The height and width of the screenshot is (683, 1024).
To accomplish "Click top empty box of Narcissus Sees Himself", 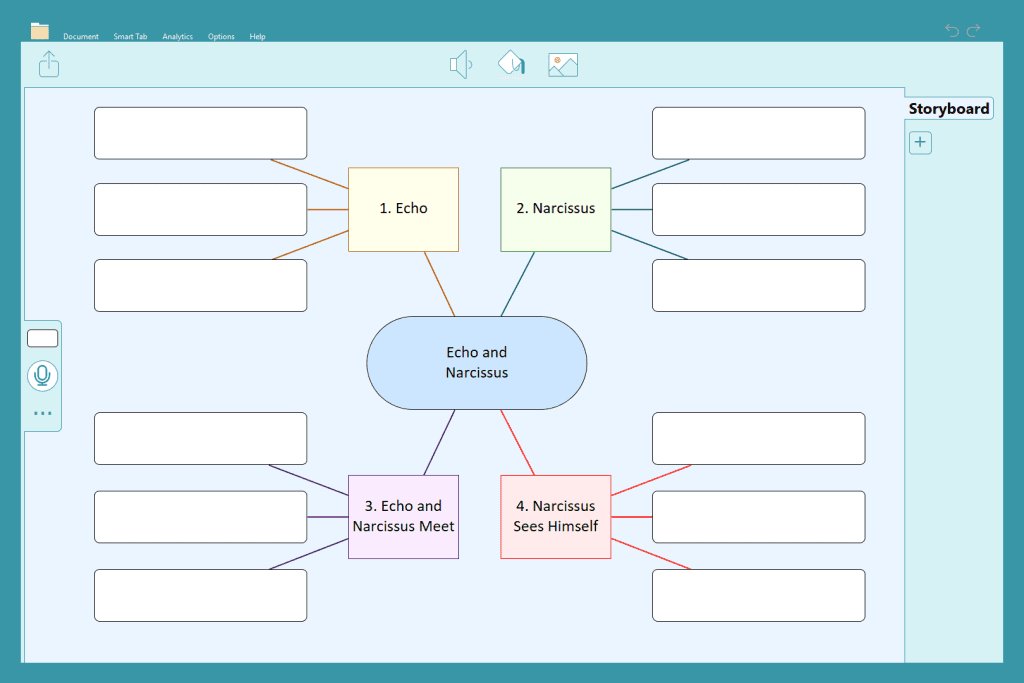I will pos(759,439).
